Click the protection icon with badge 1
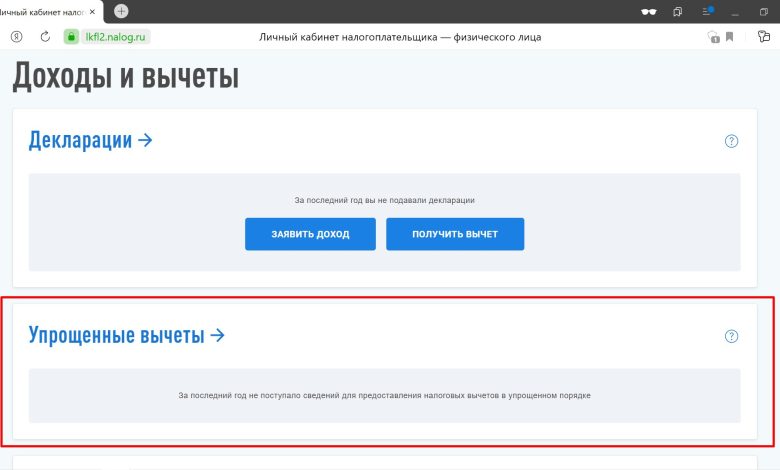Image resolution: width=780 pixels, height=470 pixels. coord(713,37)
